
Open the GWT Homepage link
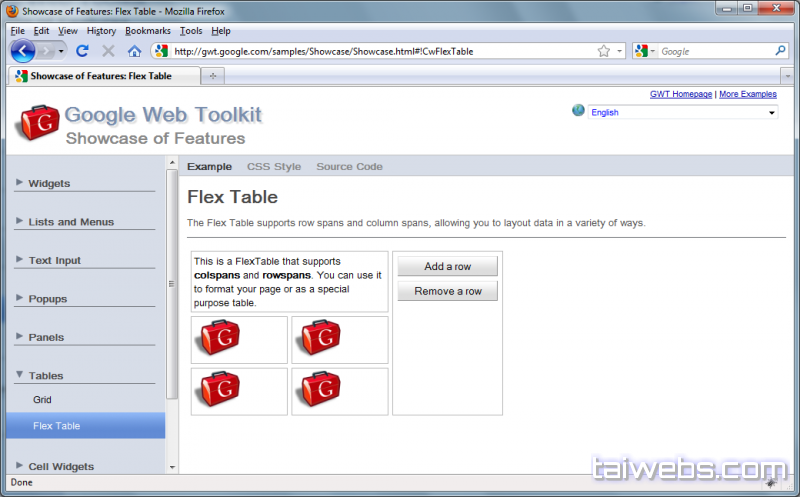(681, 94)
